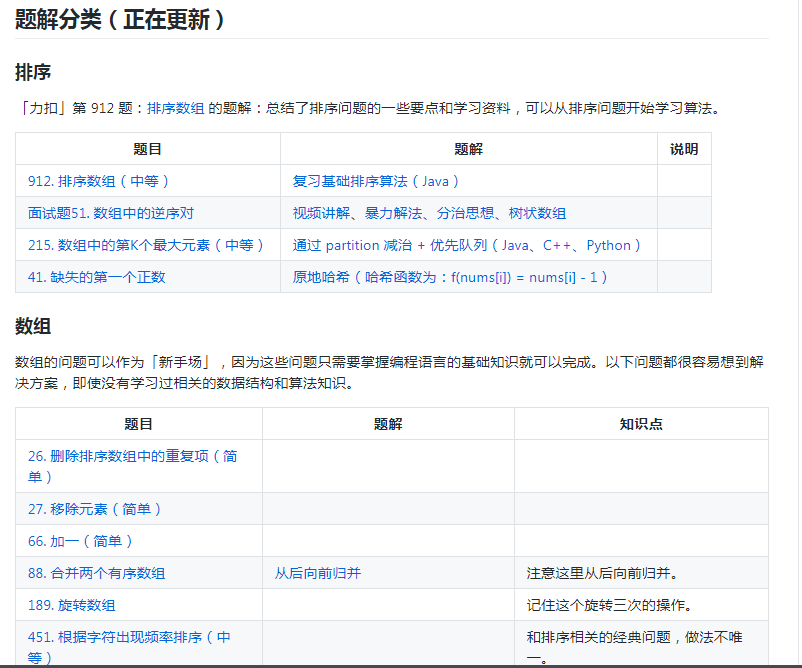Open problem 451. 根据字符出现频率排序
The image size is (802, 668).
tap(129, 647)
